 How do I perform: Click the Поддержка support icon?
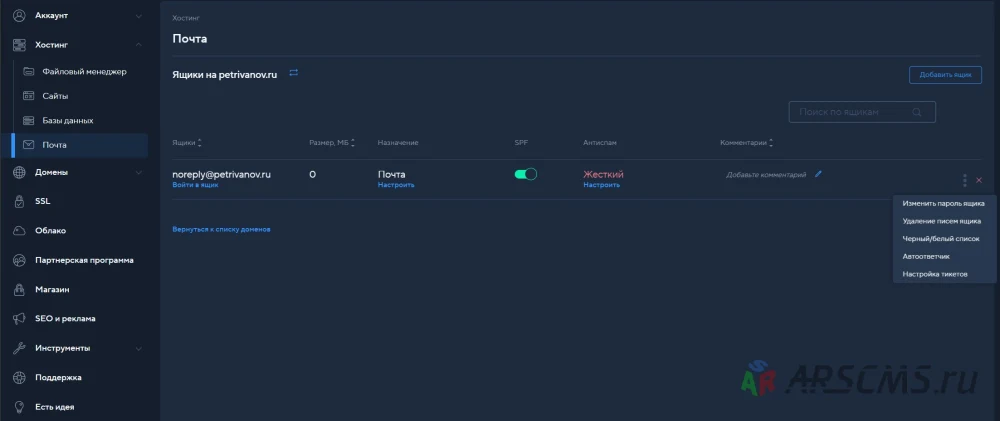tap(19, 377)
